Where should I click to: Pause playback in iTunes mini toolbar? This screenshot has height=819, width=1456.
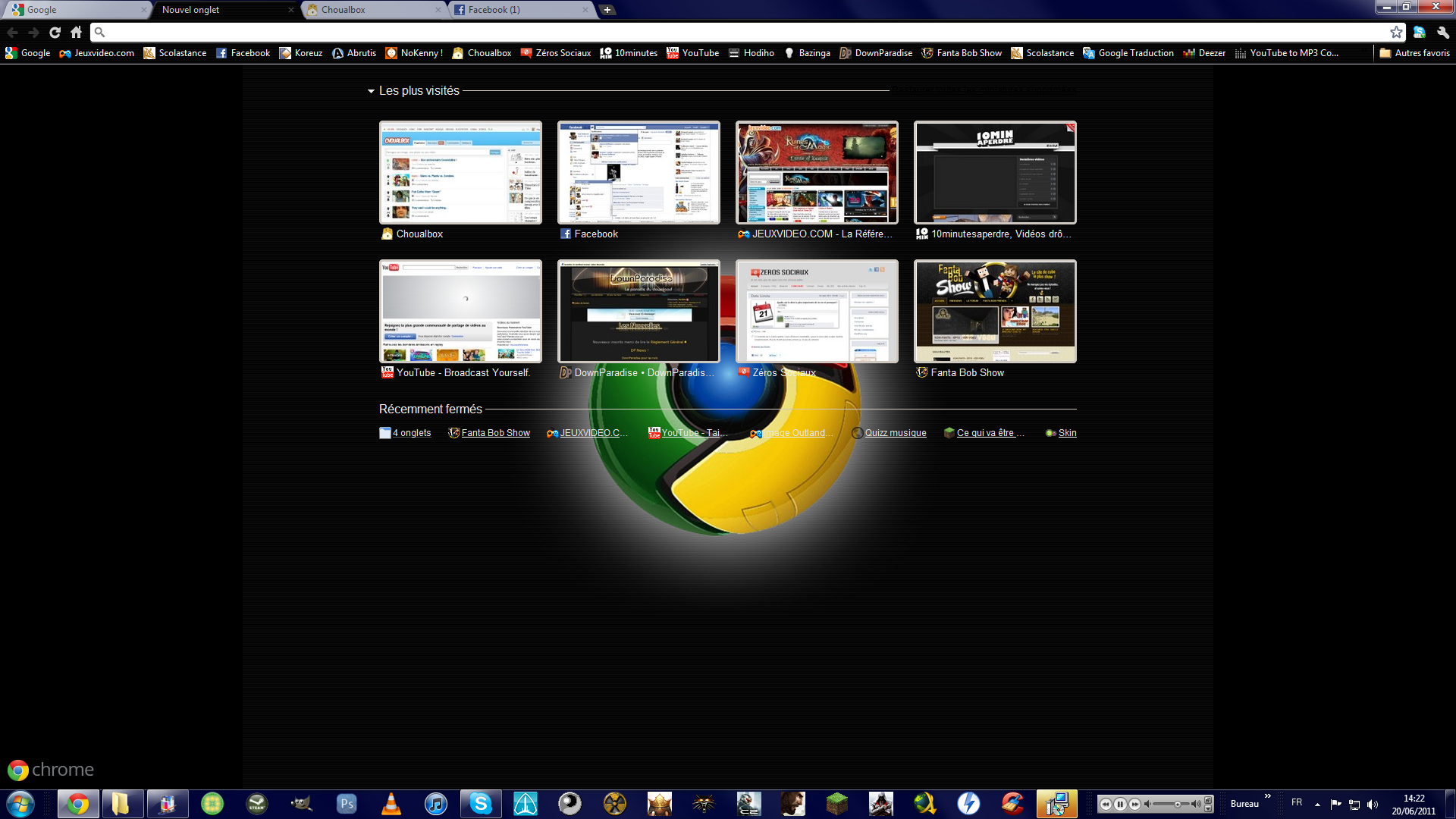pos(1120,804)
